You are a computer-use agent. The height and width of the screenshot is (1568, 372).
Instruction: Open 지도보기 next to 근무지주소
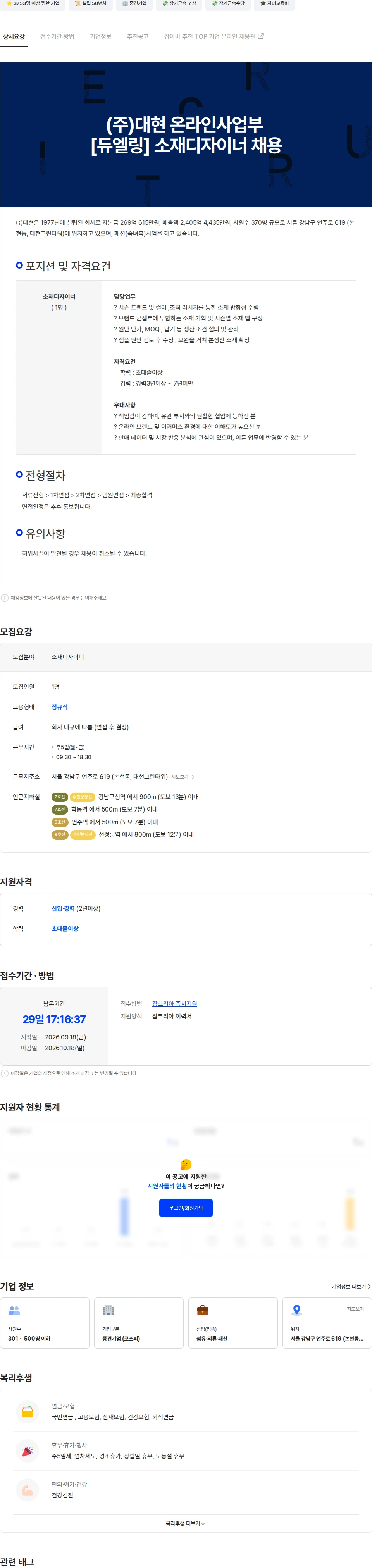click(x=180, y=777)
